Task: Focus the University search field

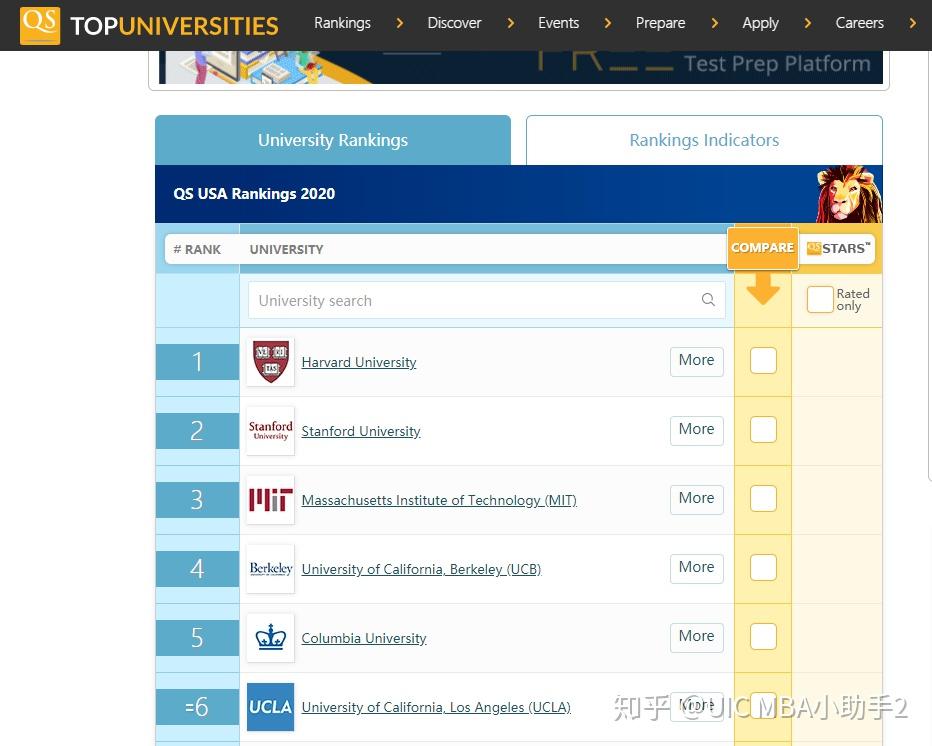Action: (x=487, y=300)
